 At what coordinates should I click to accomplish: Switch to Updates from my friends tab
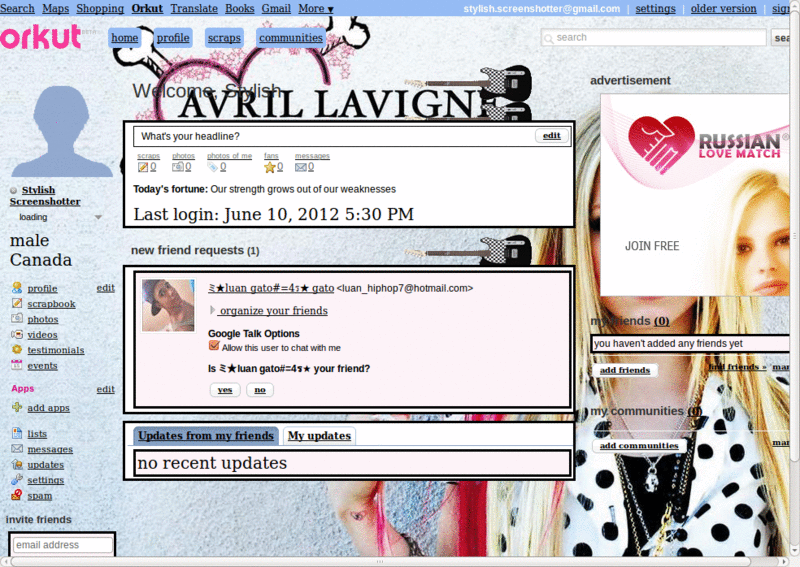click(206, 436)
